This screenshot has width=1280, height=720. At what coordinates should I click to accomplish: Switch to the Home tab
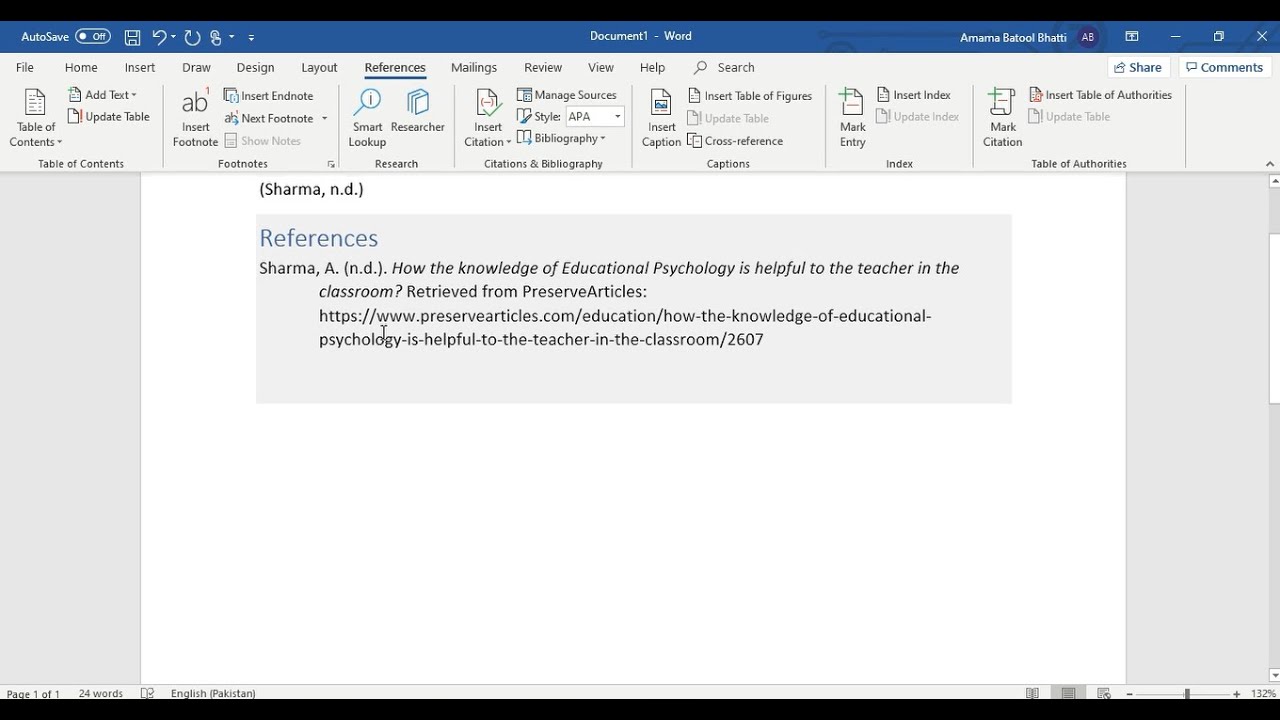81,67
